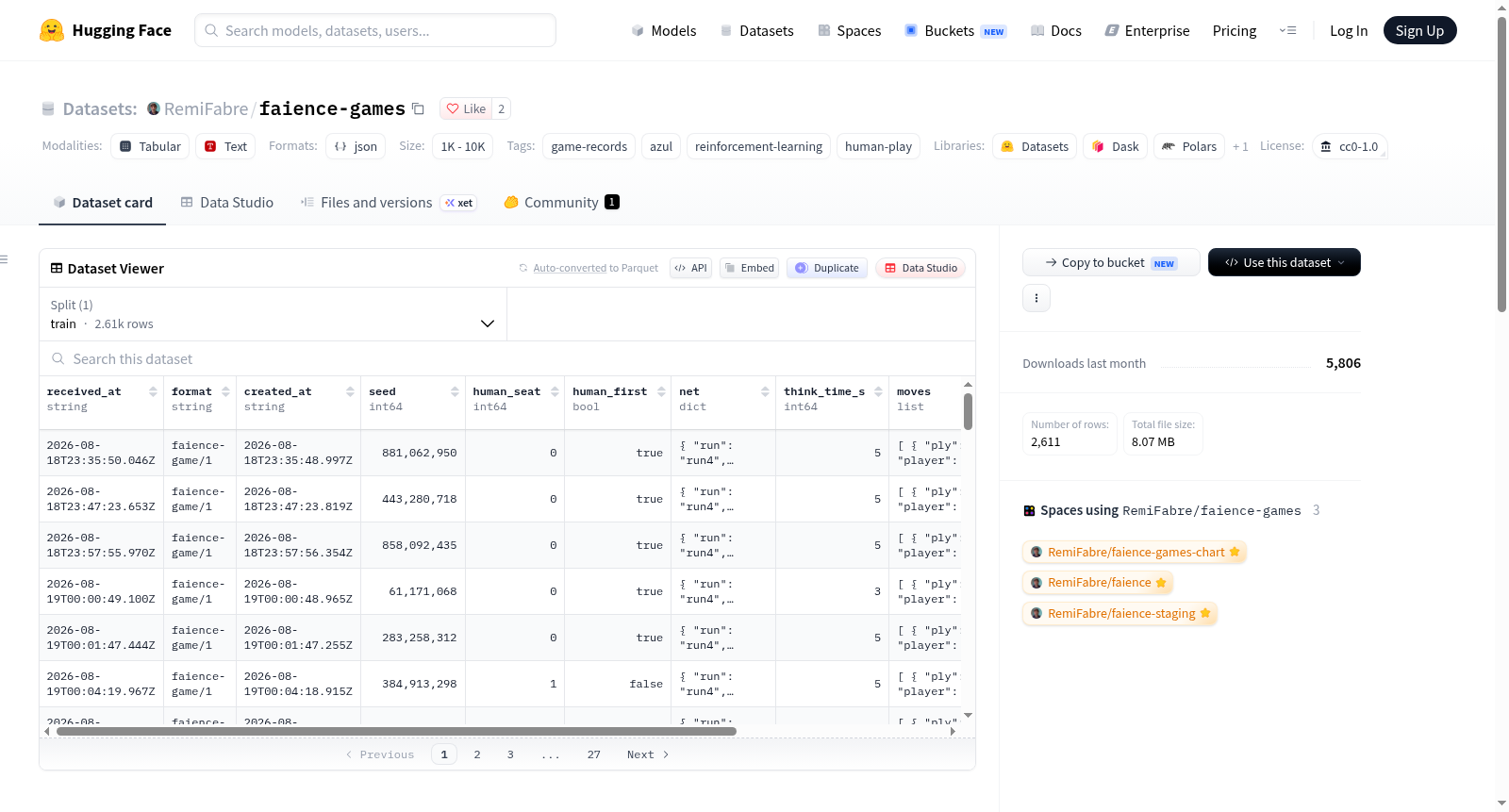Viewport: 1509px width, 812px height.
Task: Select the Tabular modality tag
Action: coord(151,146)
